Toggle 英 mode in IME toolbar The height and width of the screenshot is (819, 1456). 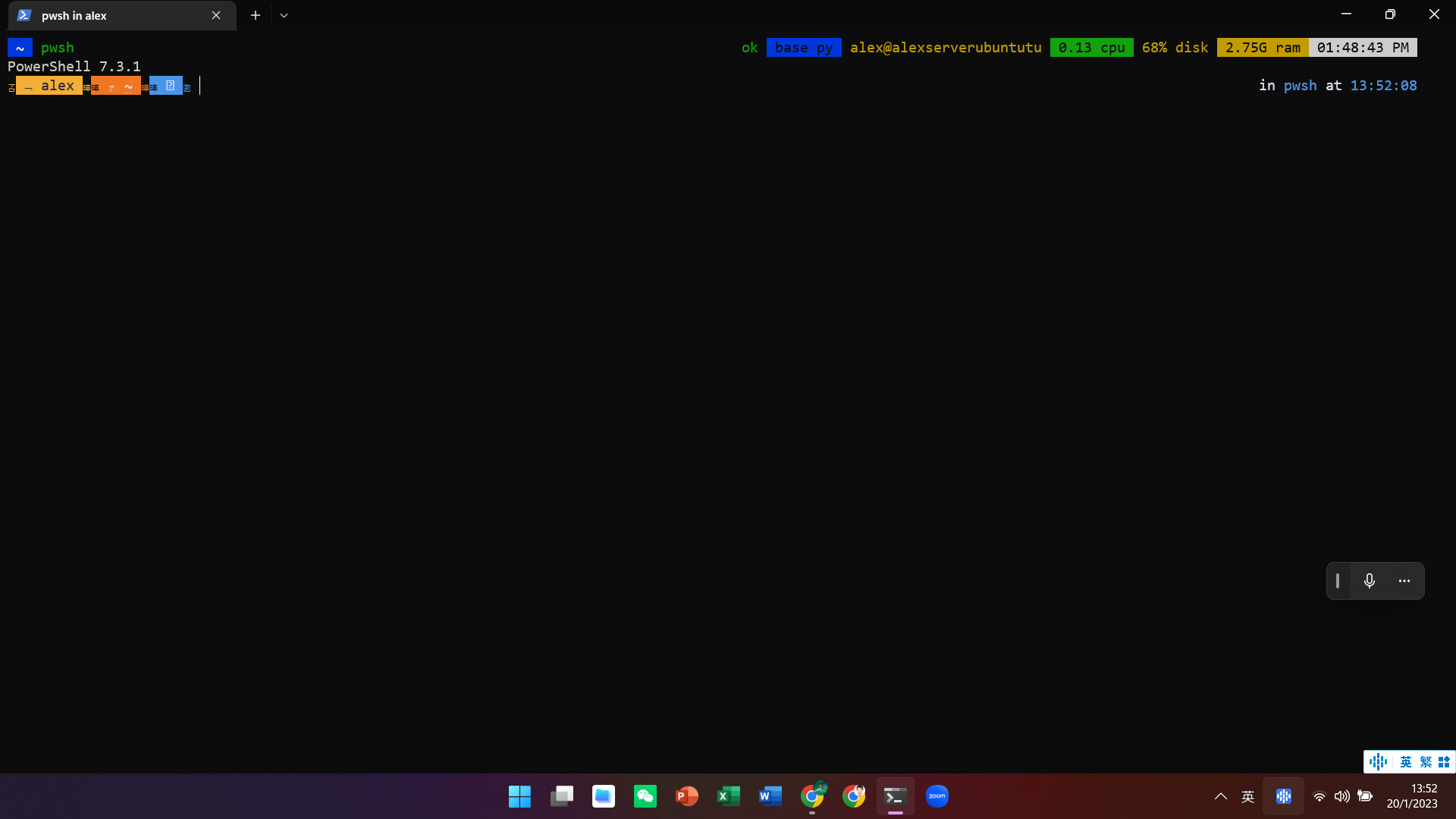[x=1405, y=761]
